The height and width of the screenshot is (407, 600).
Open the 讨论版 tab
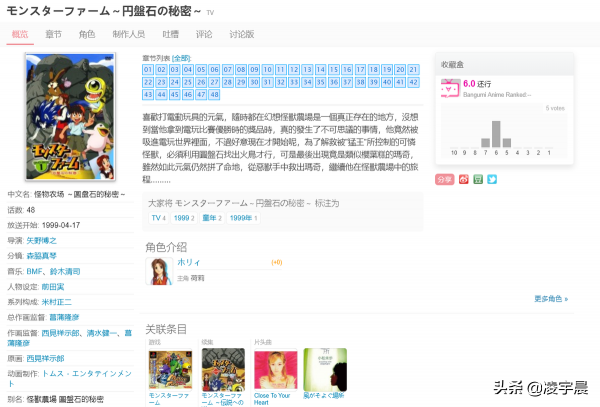(243, 34)
